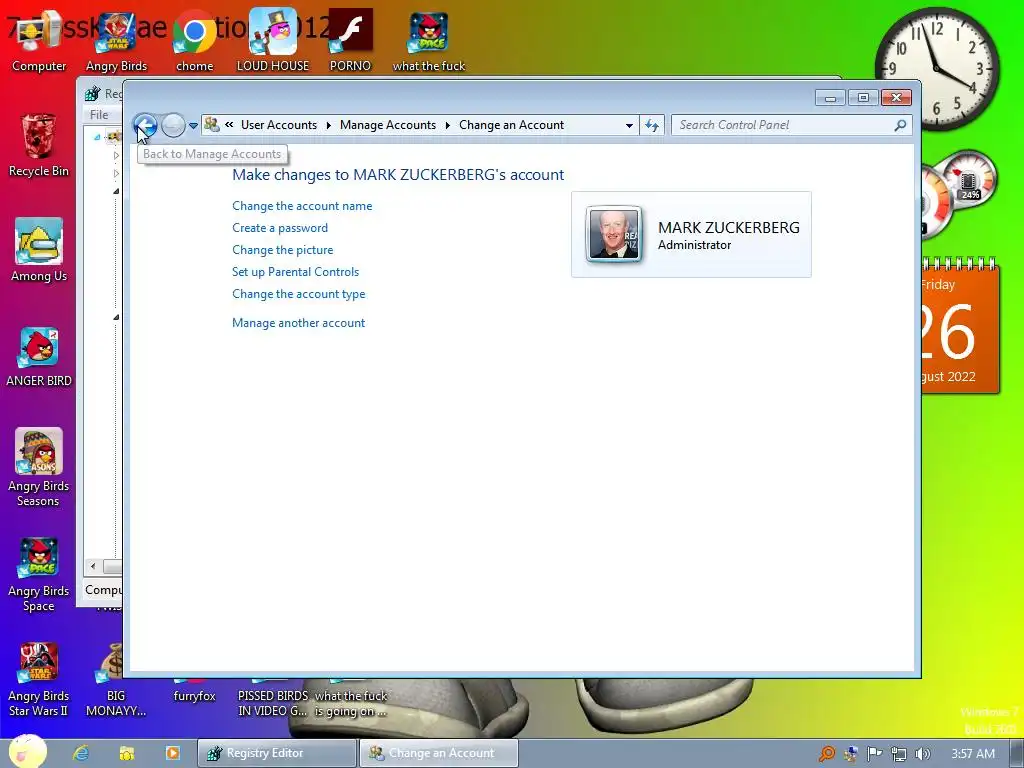
Task: Open ANGER BIRD desktop icon
Action: click(39, 356)
